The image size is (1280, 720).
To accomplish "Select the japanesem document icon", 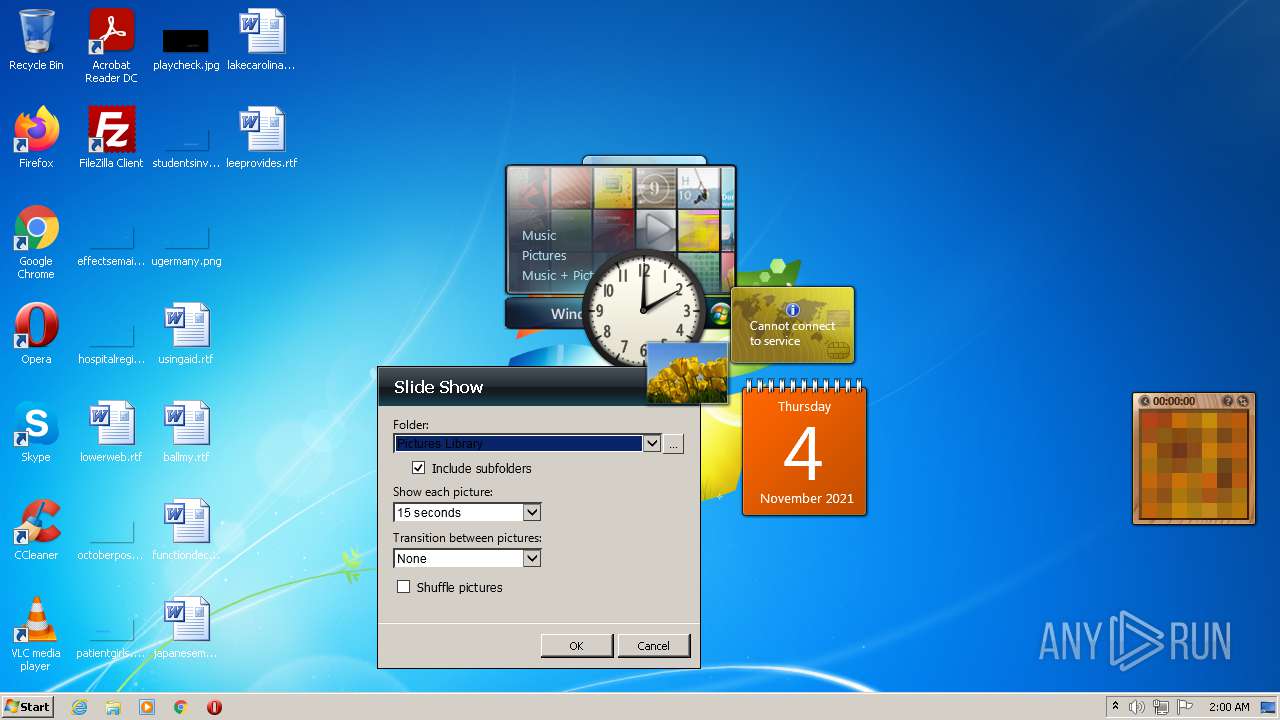I will tap(186, 628).
